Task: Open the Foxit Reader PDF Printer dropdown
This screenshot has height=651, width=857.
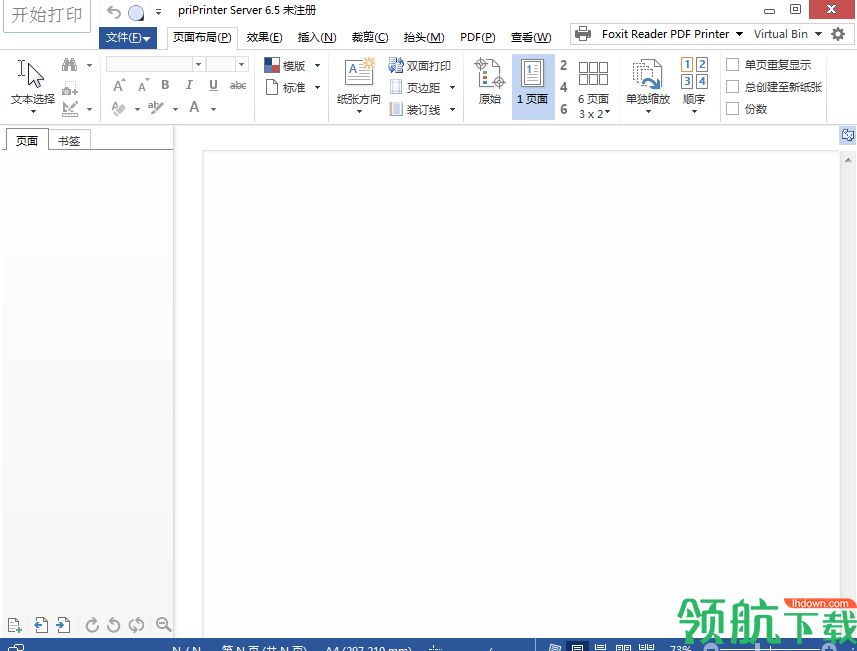Action: click(x=739, y=34)
